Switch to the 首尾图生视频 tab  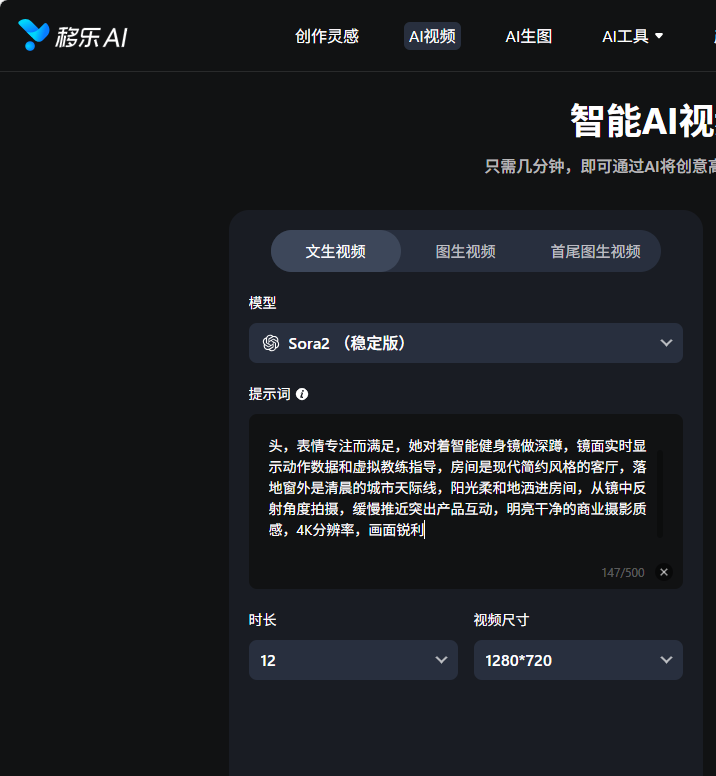click(595, 251)
